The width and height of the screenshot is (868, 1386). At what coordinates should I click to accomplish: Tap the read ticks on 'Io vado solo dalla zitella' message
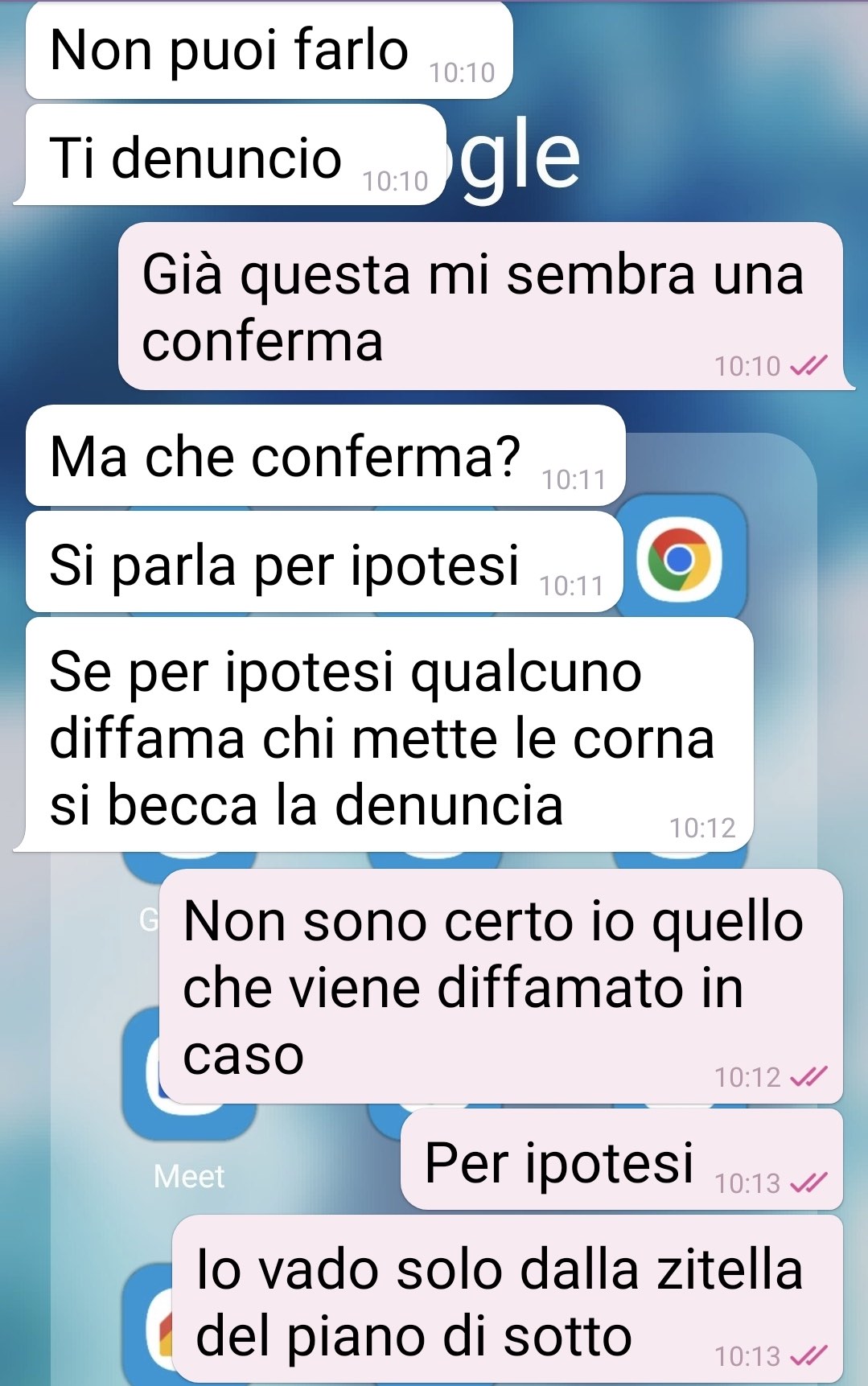point(808,1356)
